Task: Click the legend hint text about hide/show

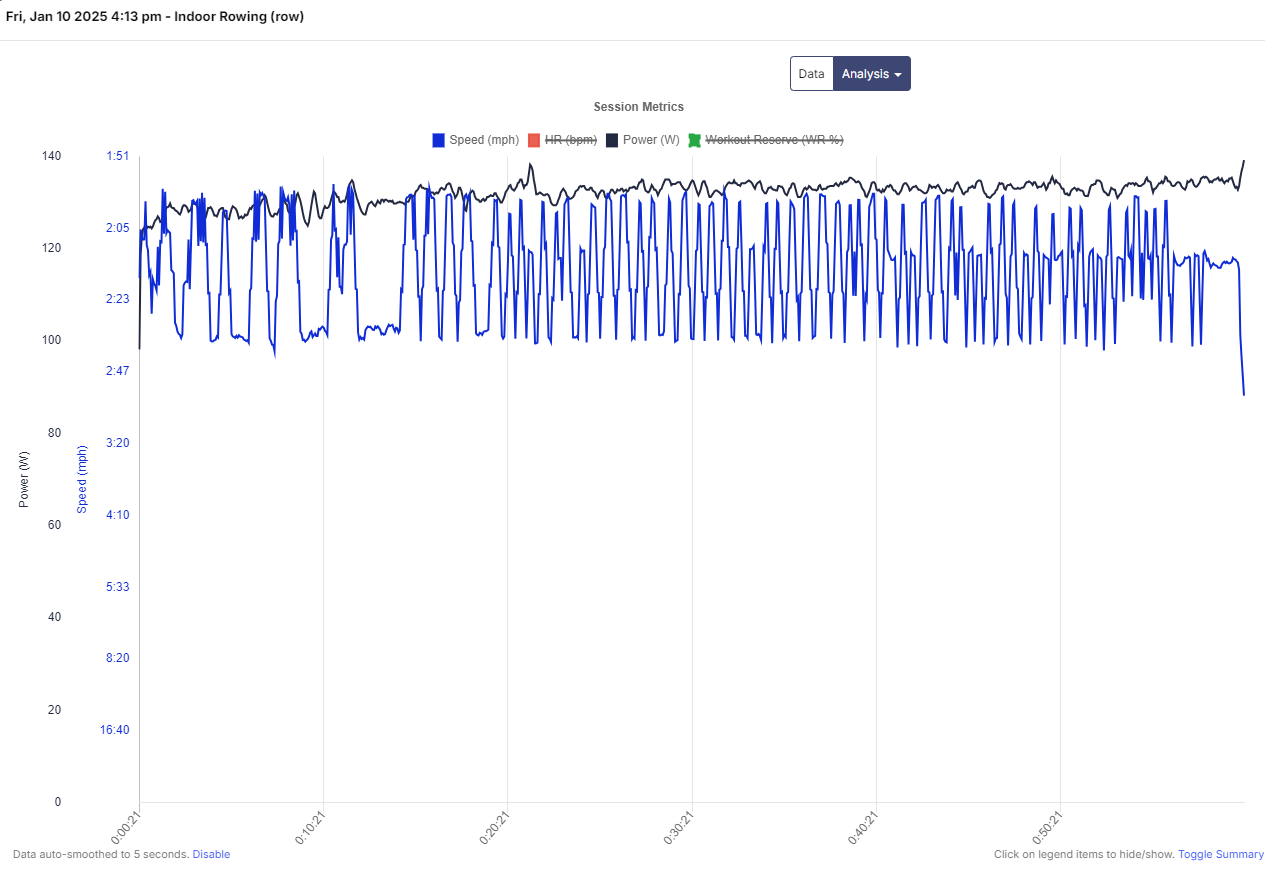Action: pyautogui.click(x=1084, y=854)
